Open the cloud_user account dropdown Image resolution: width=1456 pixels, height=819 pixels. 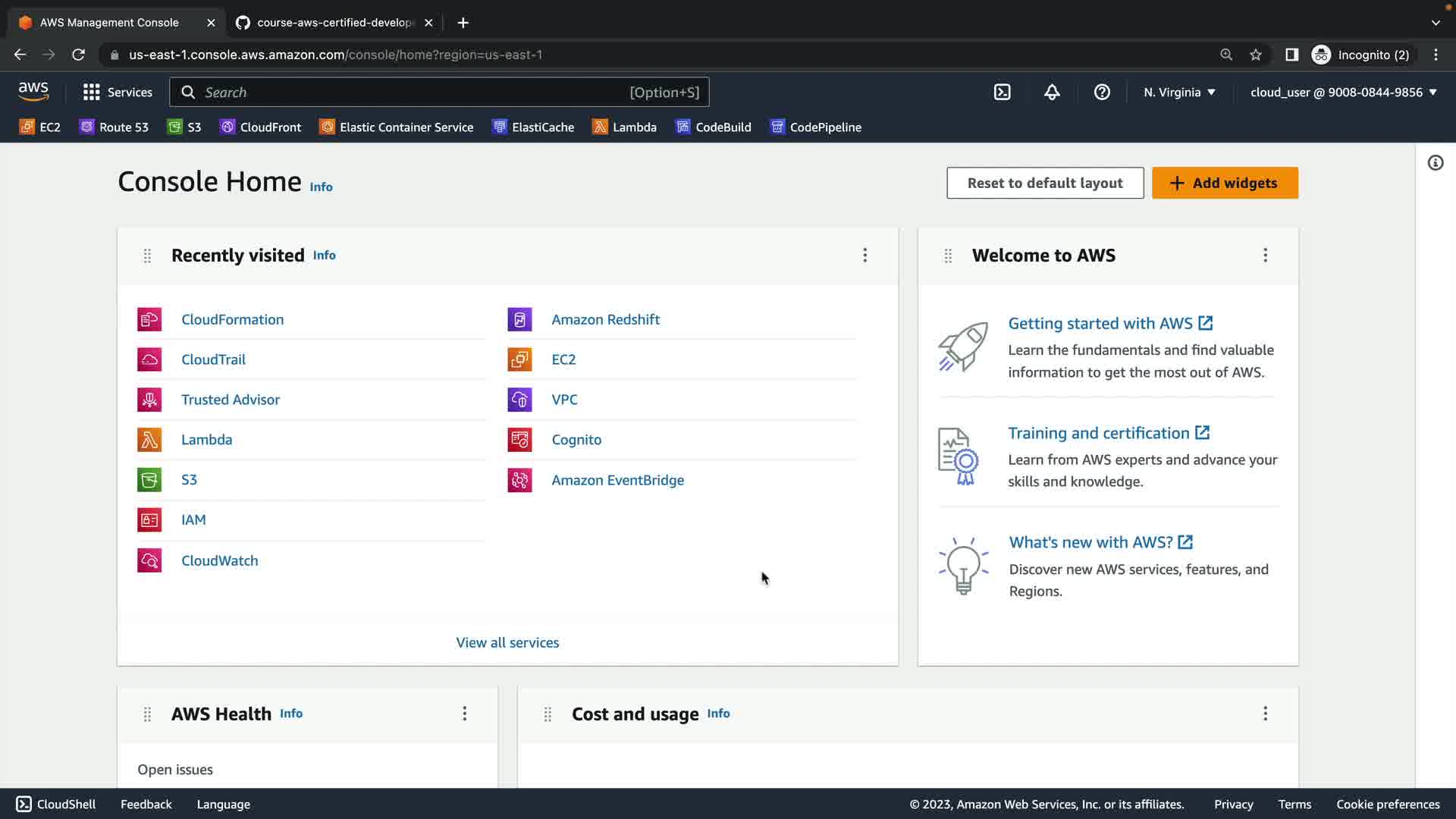[1343, 93]
